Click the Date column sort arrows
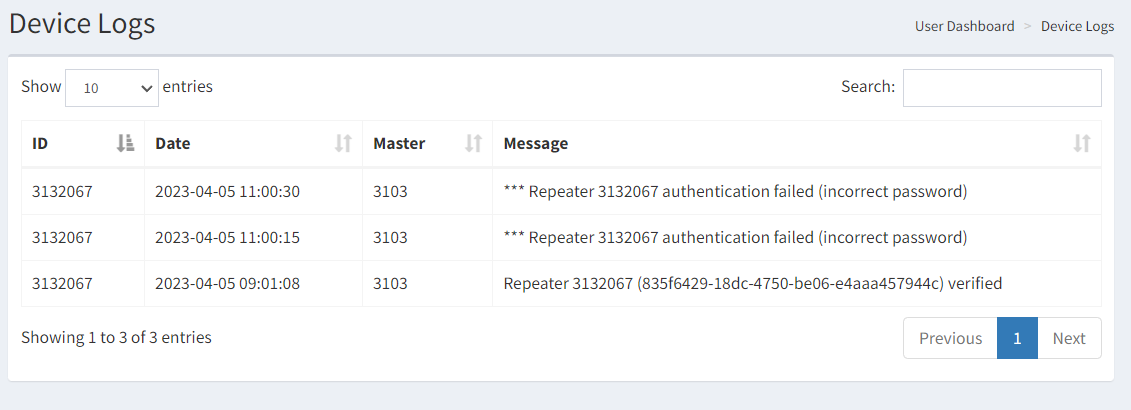 (343, 144)
